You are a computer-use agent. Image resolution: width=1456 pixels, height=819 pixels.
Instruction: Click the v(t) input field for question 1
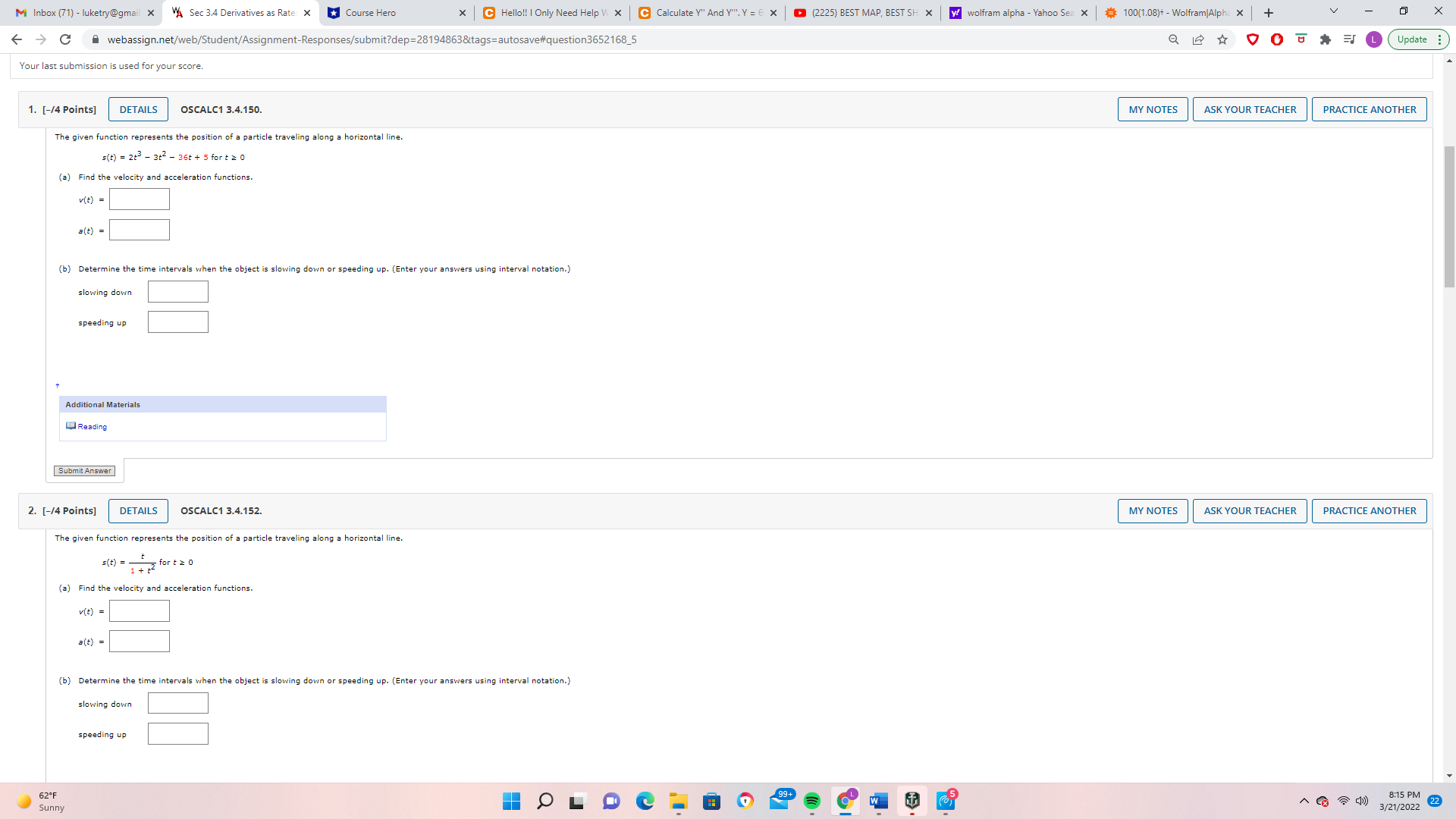(140, 199)
